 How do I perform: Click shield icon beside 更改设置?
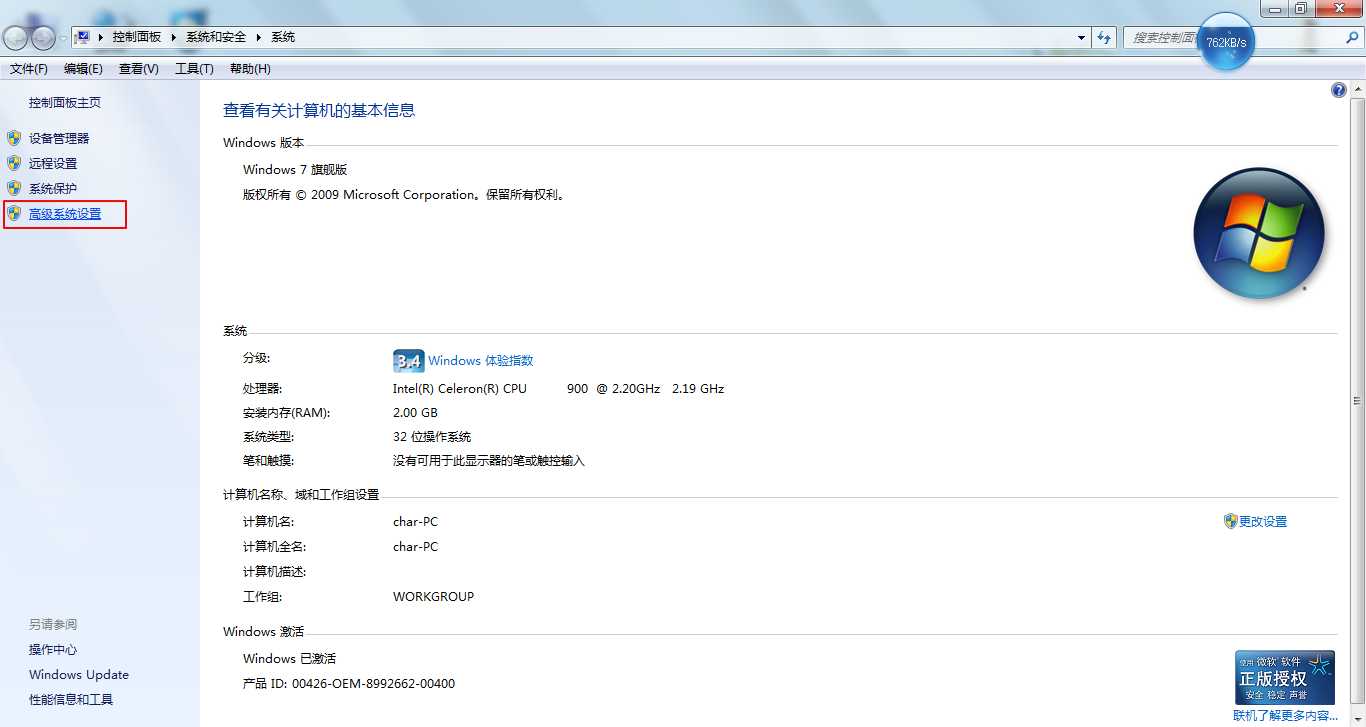pos(1231,521)
